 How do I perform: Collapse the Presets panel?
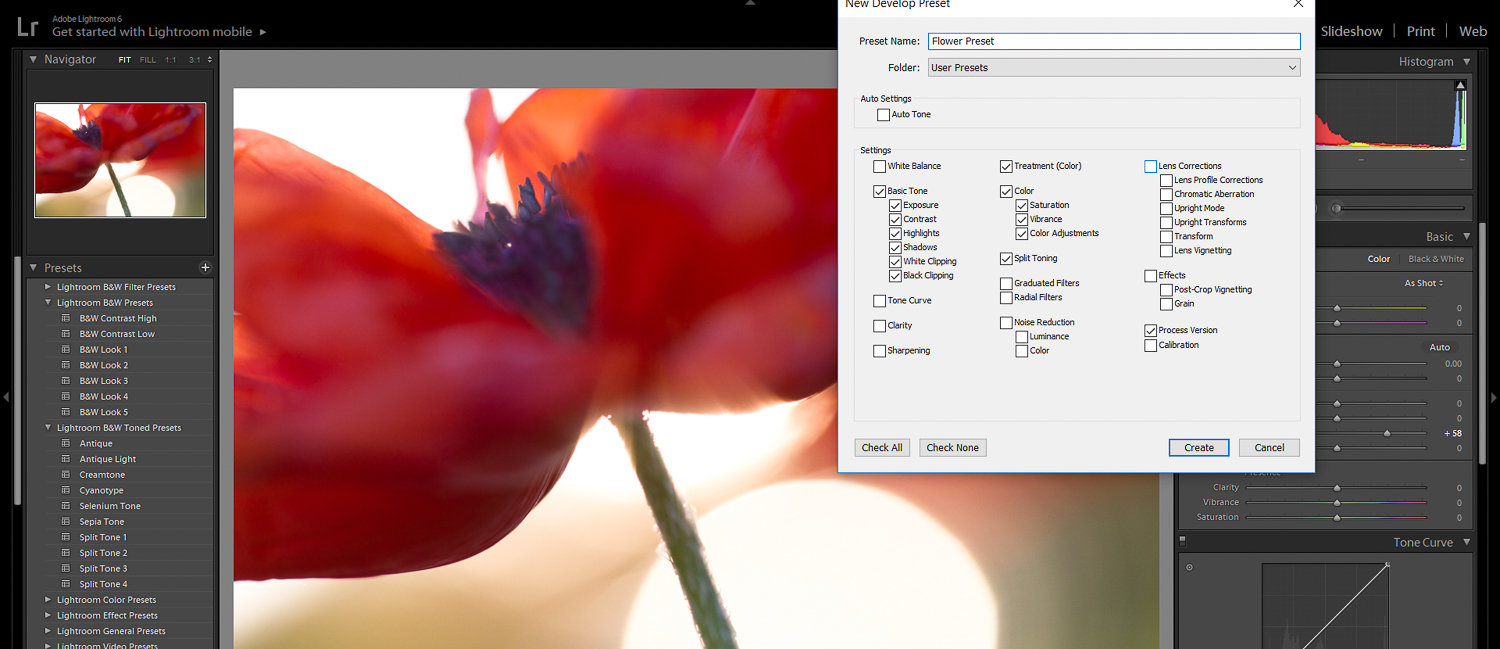pos(33,268)
